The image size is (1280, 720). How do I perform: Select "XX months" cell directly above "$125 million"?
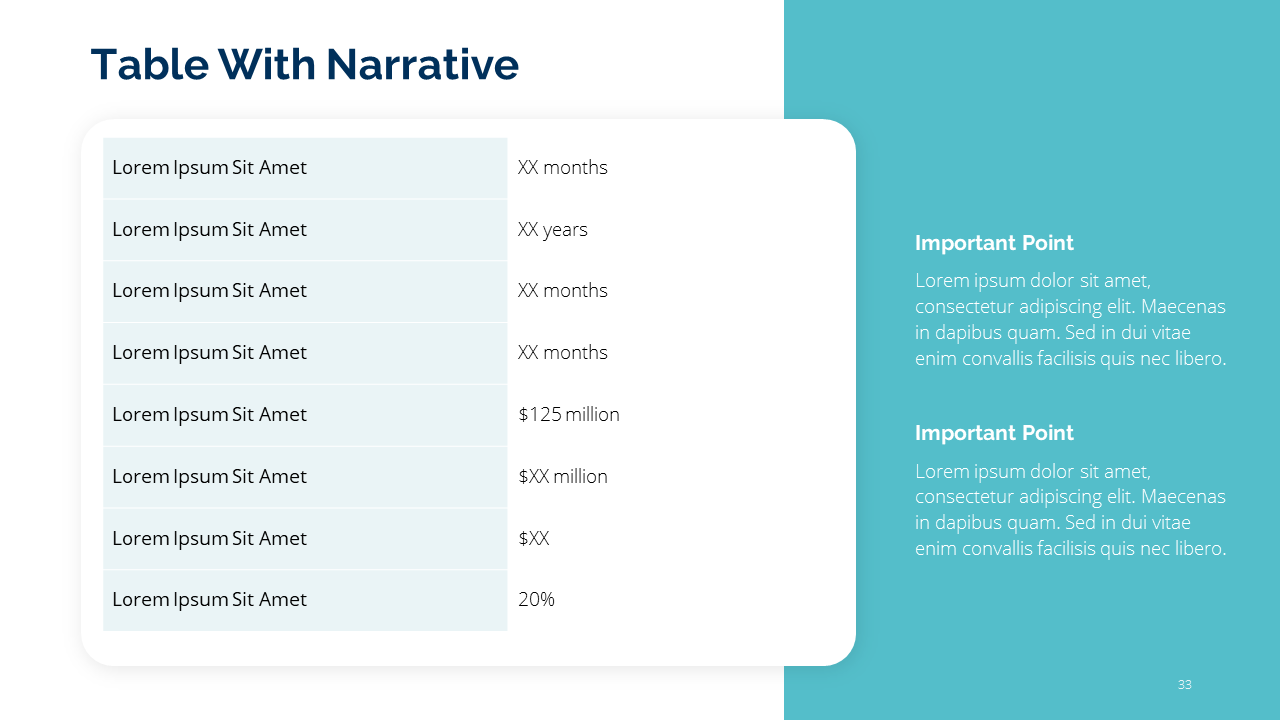tap(563, 353)
